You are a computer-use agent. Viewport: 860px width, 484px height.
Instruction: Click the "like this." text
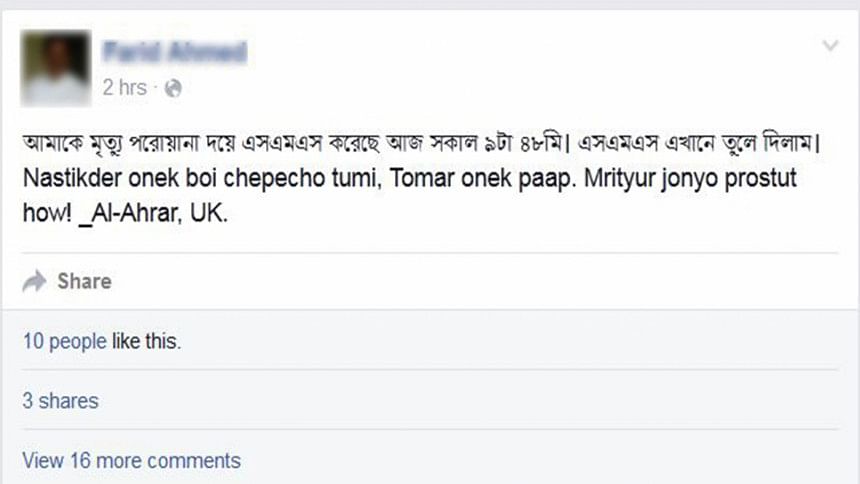(146, 341)
